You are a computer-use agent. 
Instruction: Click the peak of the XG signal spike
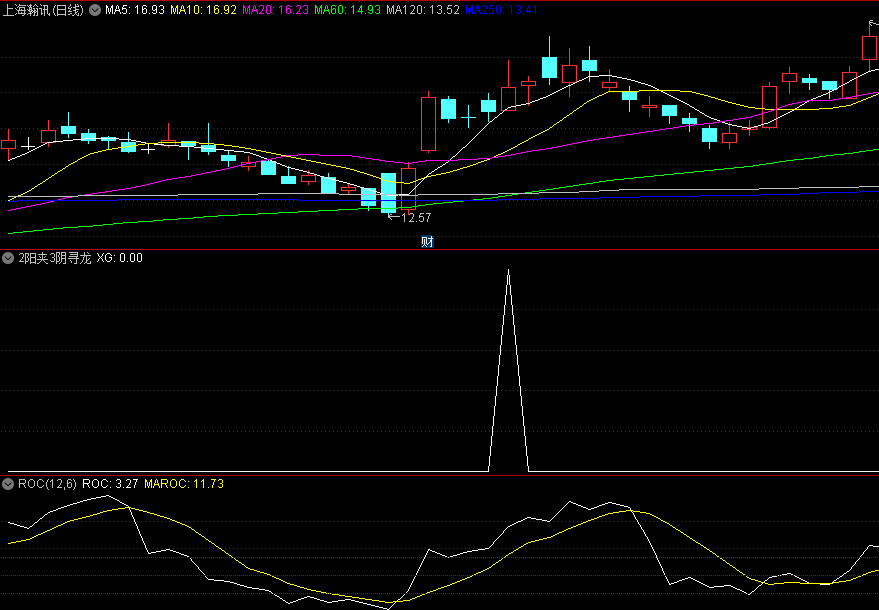508,271
